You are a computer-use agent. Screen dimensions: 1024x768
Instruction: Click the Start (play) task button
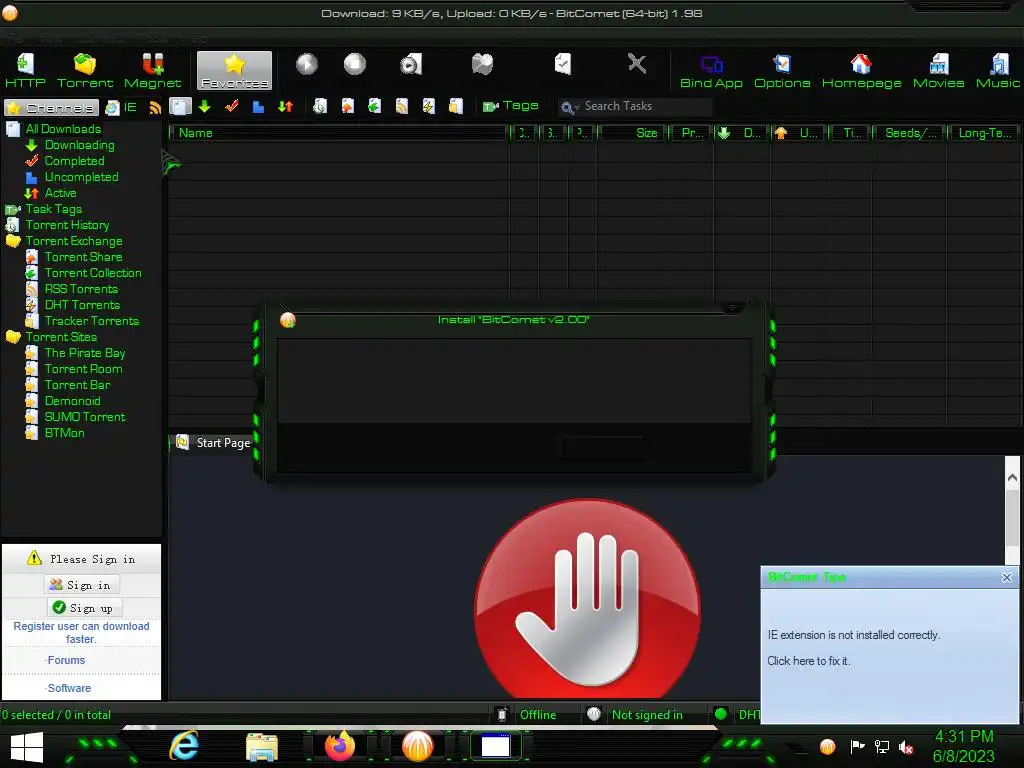[x=306, y=64]
